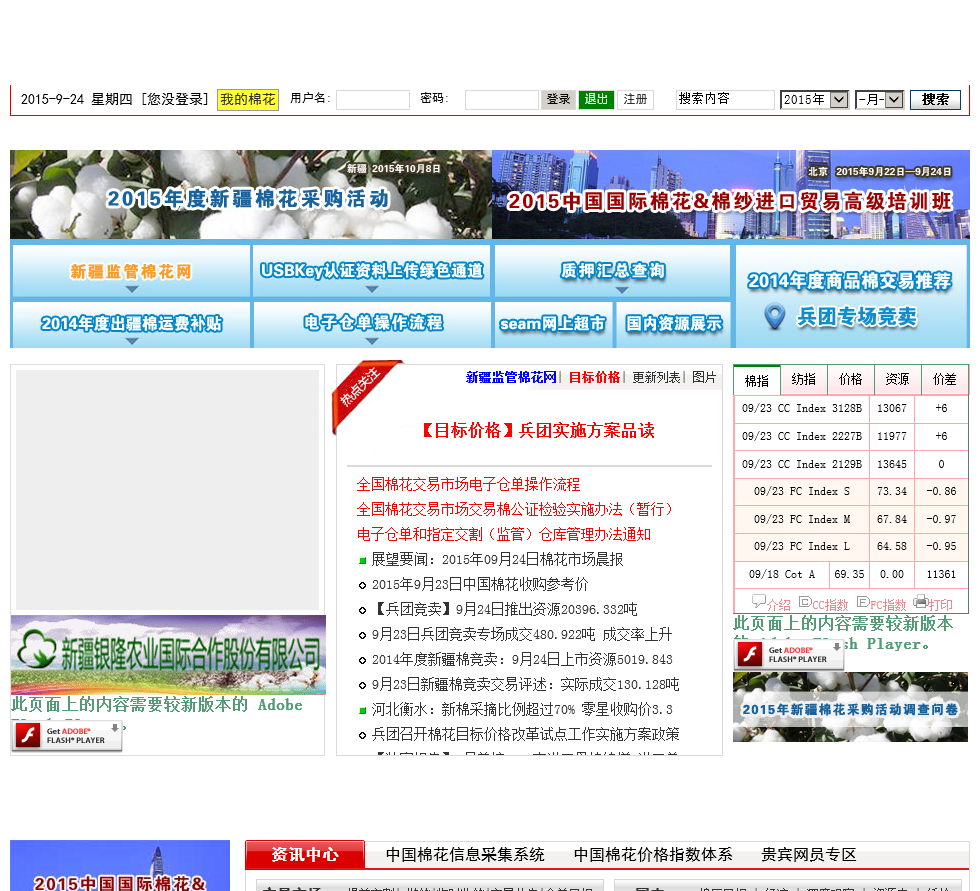Open 电子仓单和指定交割（监管）仓库管理办法通知 link
980x891 pixels.
(x=504, y=534)
